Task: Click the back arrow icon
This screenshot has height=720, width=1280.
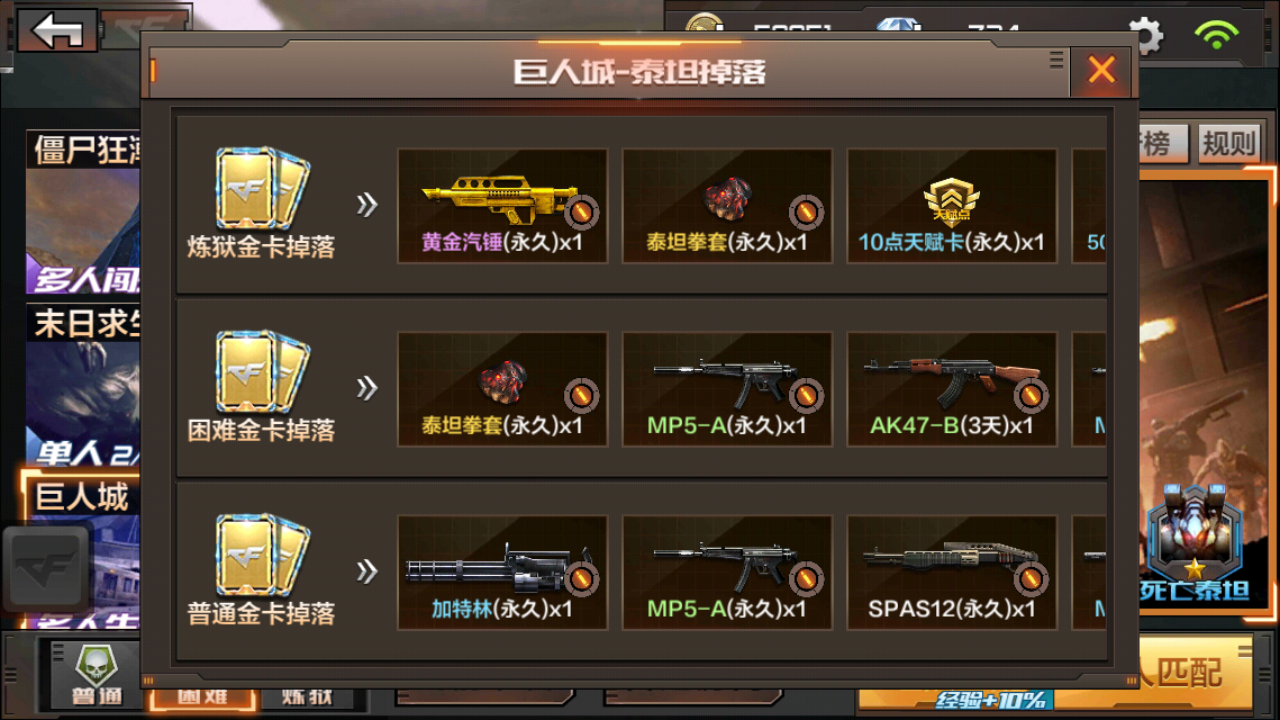Action: tap(58, 30)
